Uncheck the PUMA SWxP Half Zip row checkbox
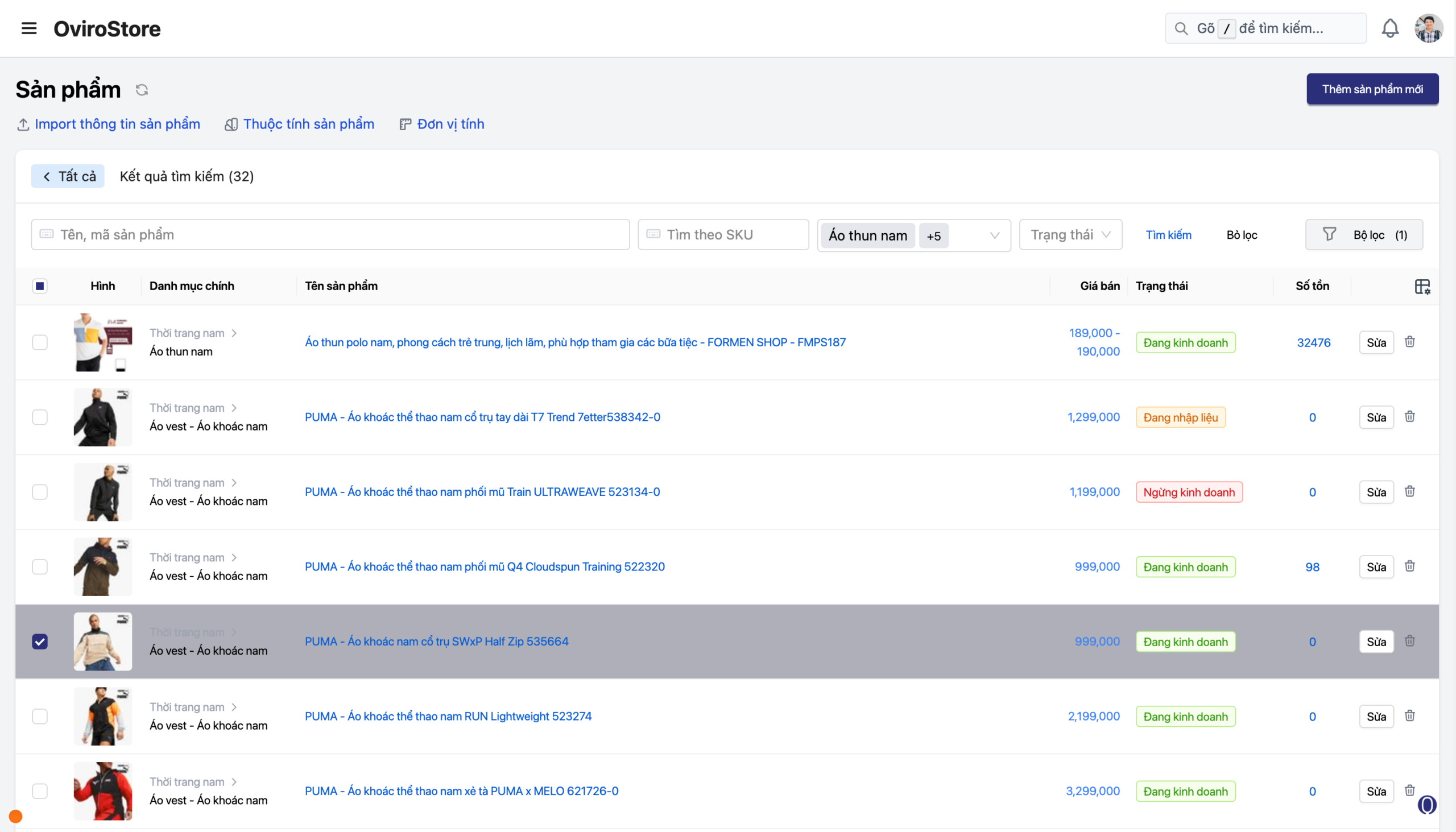Viewport: 1456px width, 832px height. click(x=39, y=641)
